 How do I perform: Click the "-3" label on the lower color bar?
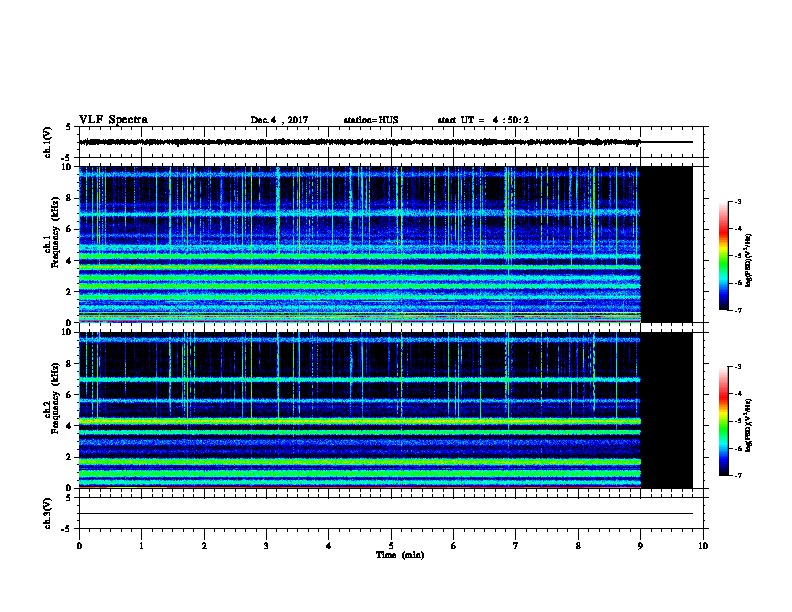tap(737, 367)
